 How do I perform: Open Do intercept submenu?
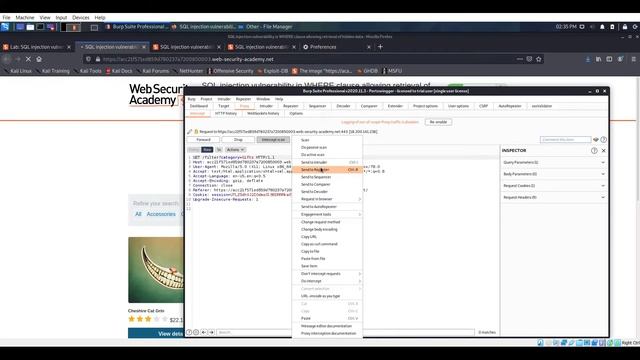coord(328,281)
